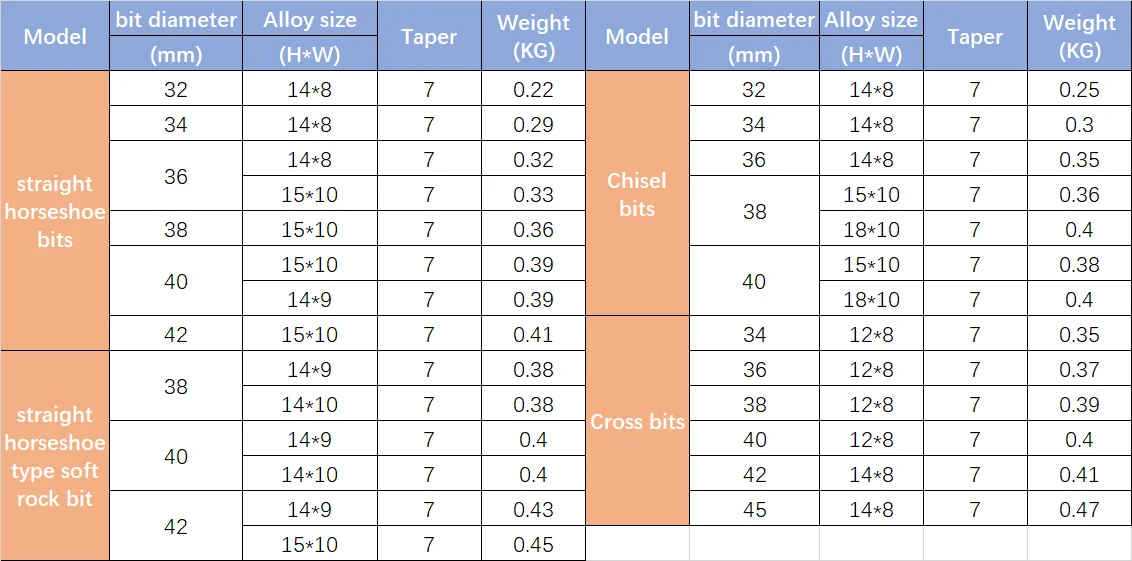Image resolution: width=1132 pixels, height=561 pixels.
Task: Select the 'Chisel bits' model cell
Action: [637, 194]
